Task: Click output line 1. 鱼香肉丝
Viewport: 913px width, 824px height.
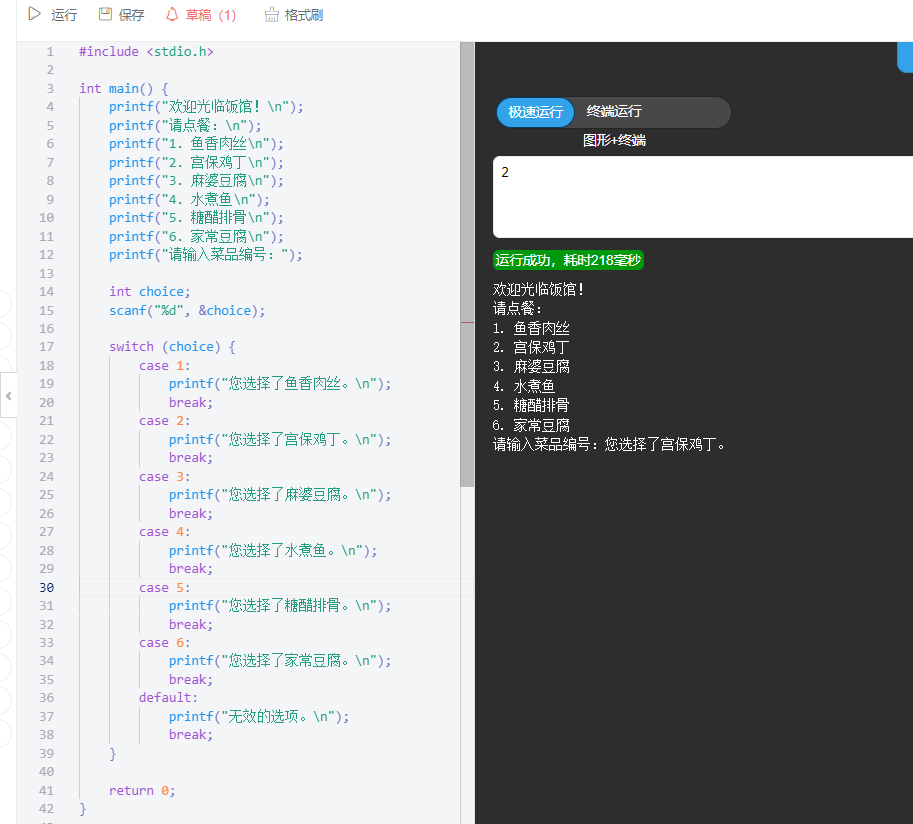Action: pos(531,328)
